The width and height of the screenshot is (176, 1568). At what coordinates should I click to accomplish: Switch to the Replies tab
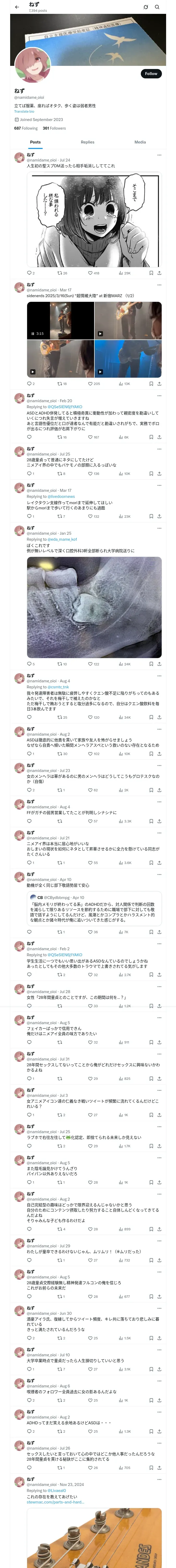[87, 142]
